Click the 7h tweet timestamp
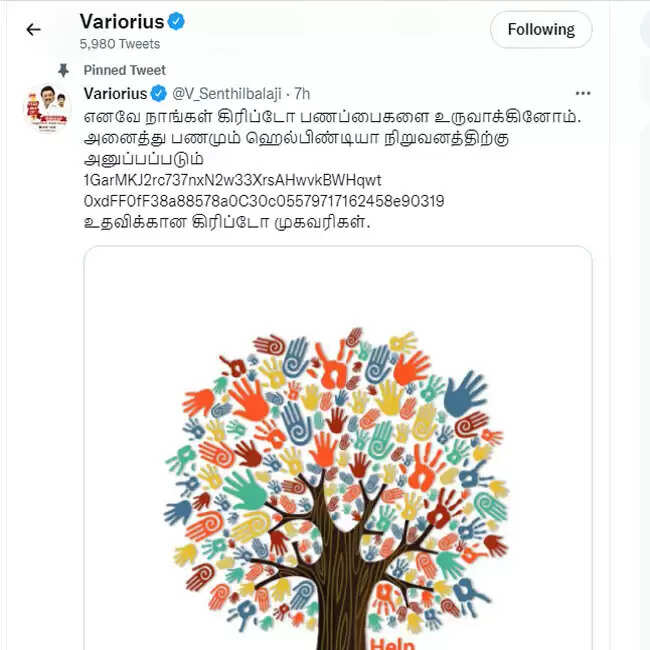Image resolution: width=650 pixels, height=650 pixels. pos(302,94)
